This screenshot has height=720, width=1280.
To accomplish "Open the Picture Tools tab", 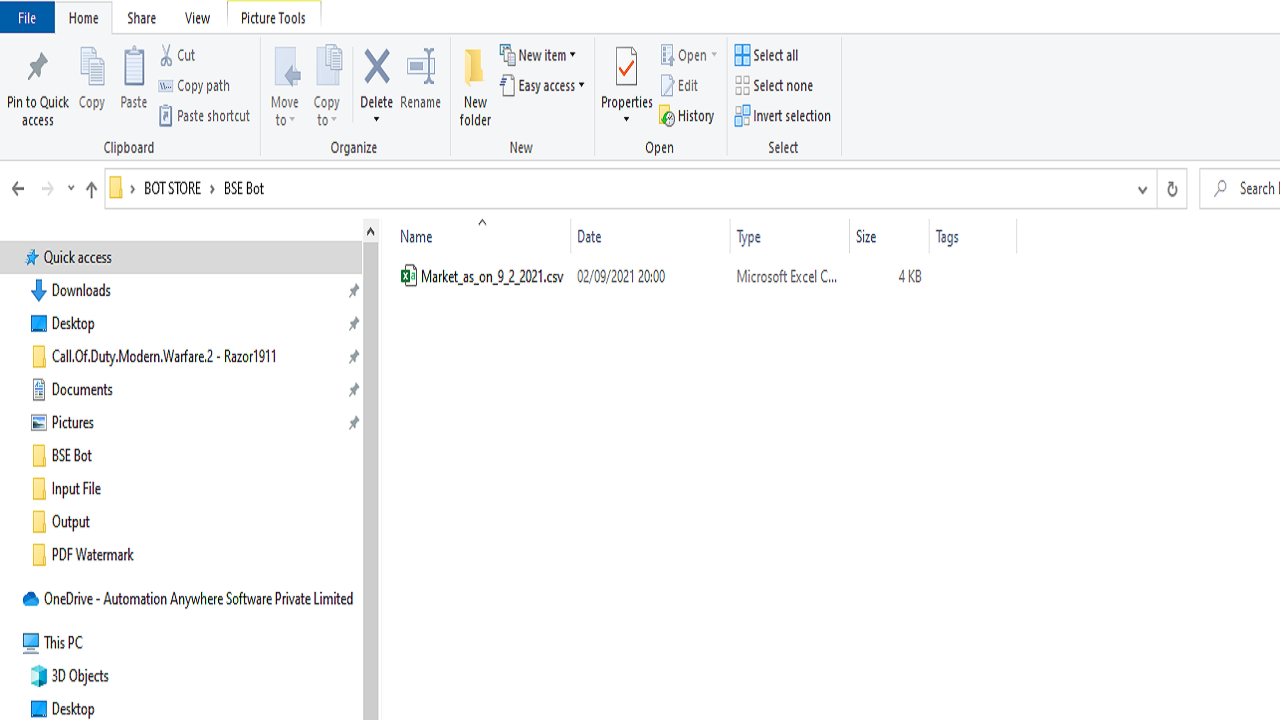I will [273, 18].
